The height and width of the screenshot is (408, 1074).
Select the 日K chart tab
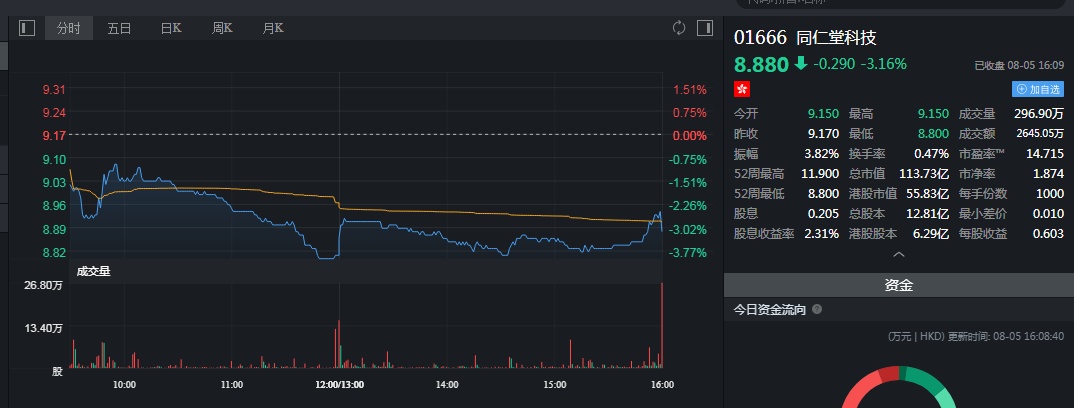(x=171, y=28)
